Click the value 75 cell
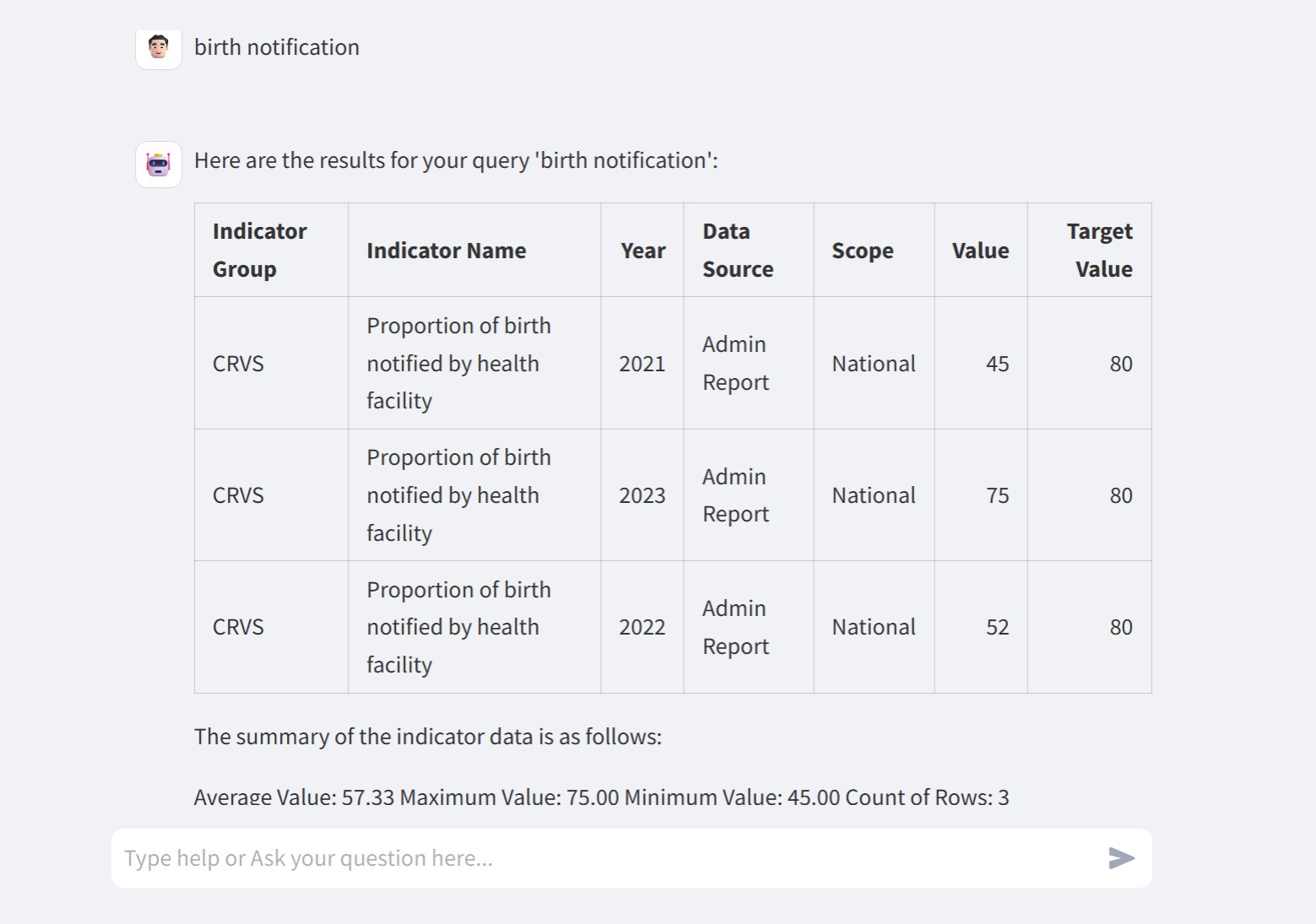 [997, 495]
